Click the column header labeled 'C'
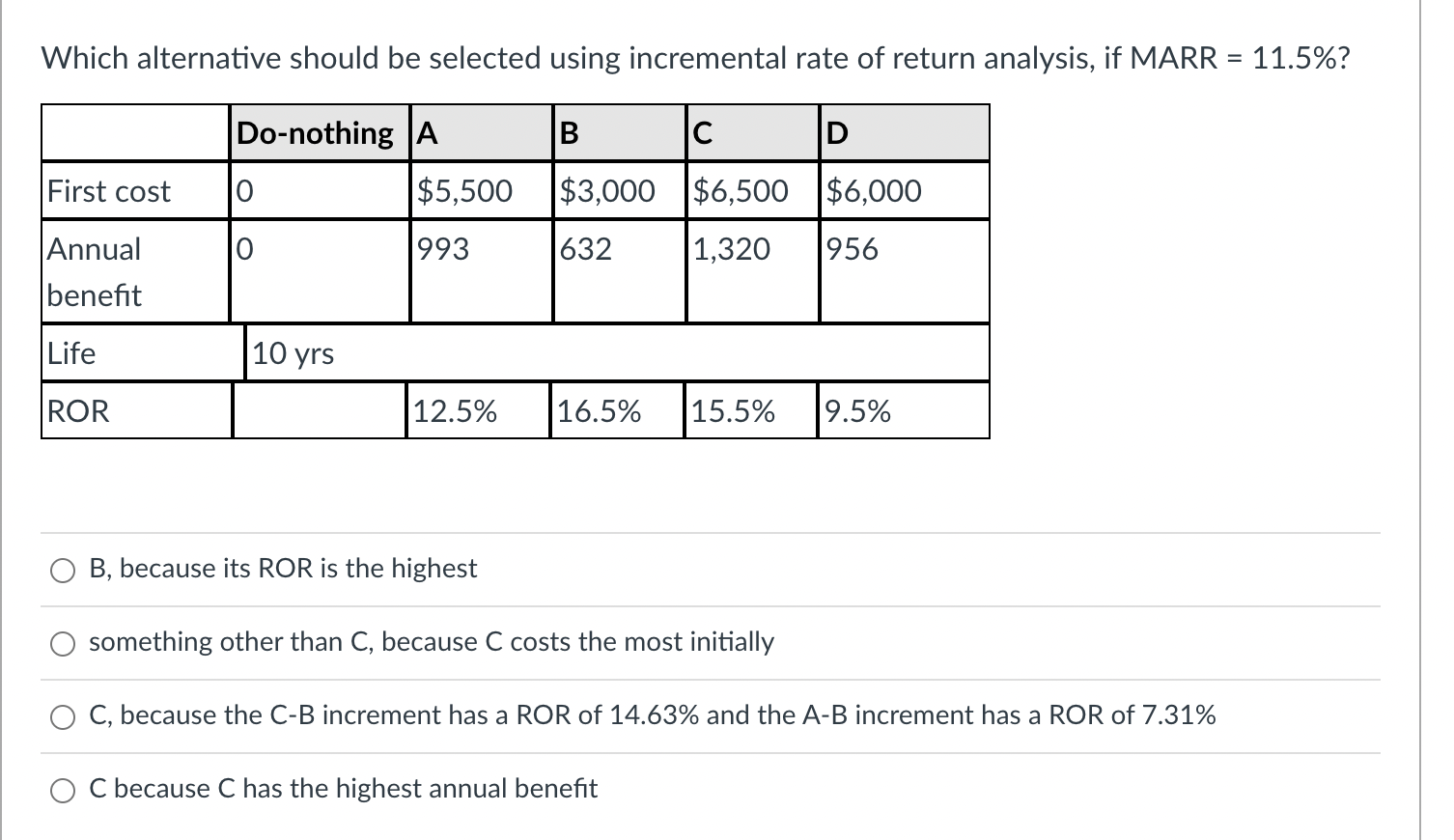The image size is (1454, 840). tap(700, 132)
